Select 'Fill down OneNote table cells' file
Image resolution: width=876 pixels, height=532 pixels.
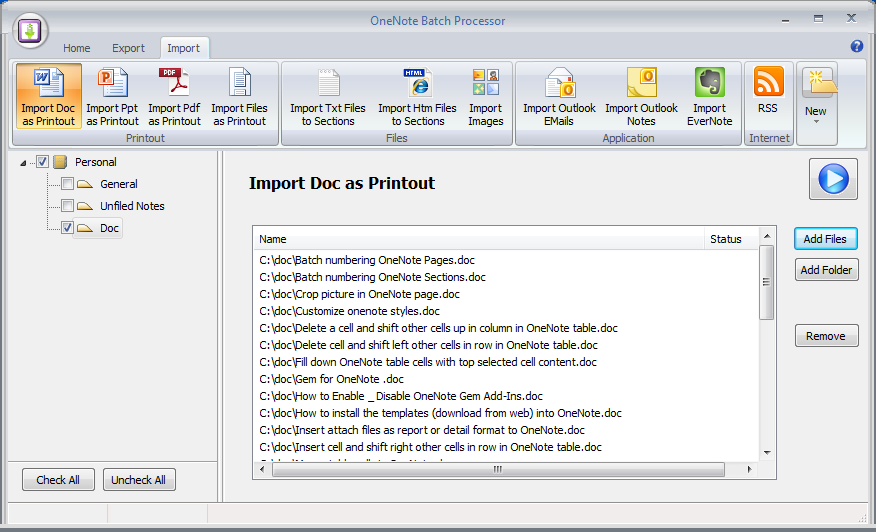428,362
